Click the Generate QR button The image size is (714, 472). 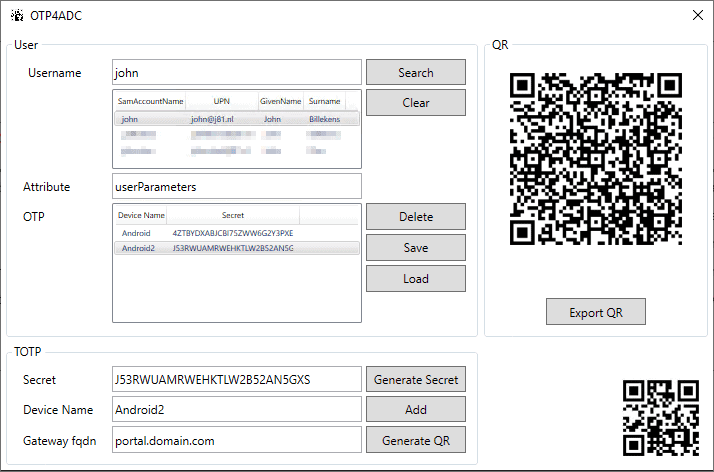416,441
